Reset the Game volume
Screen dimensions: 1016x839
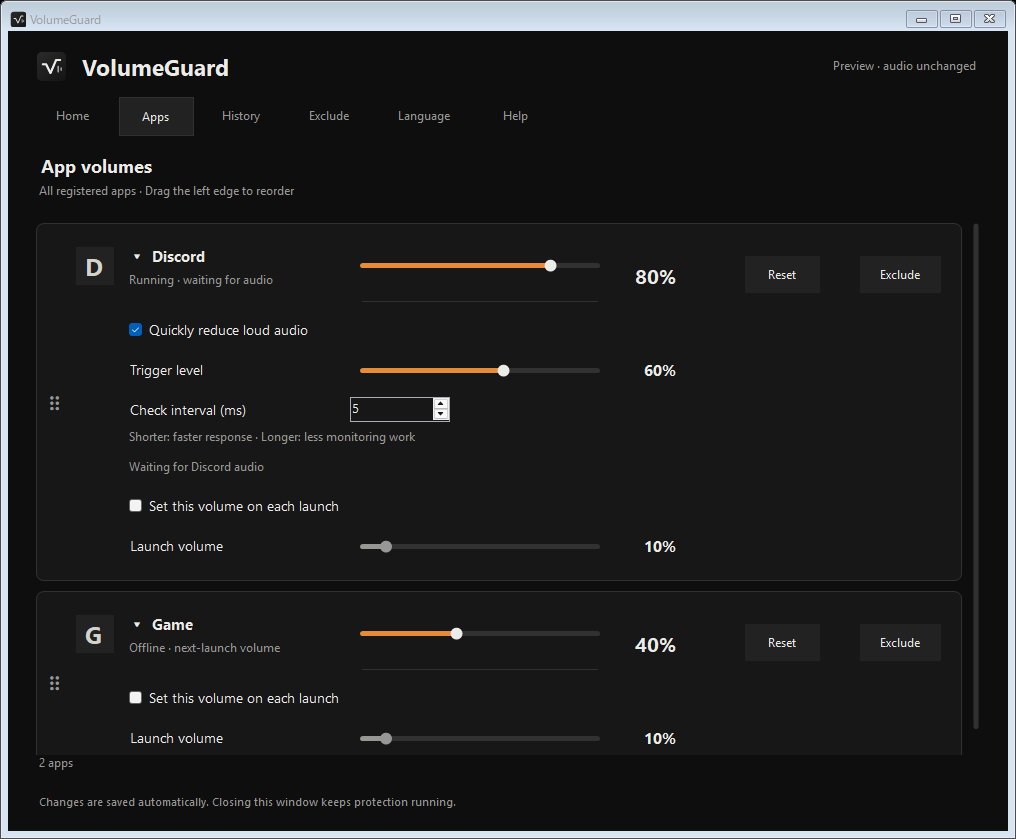click(782, 643)
